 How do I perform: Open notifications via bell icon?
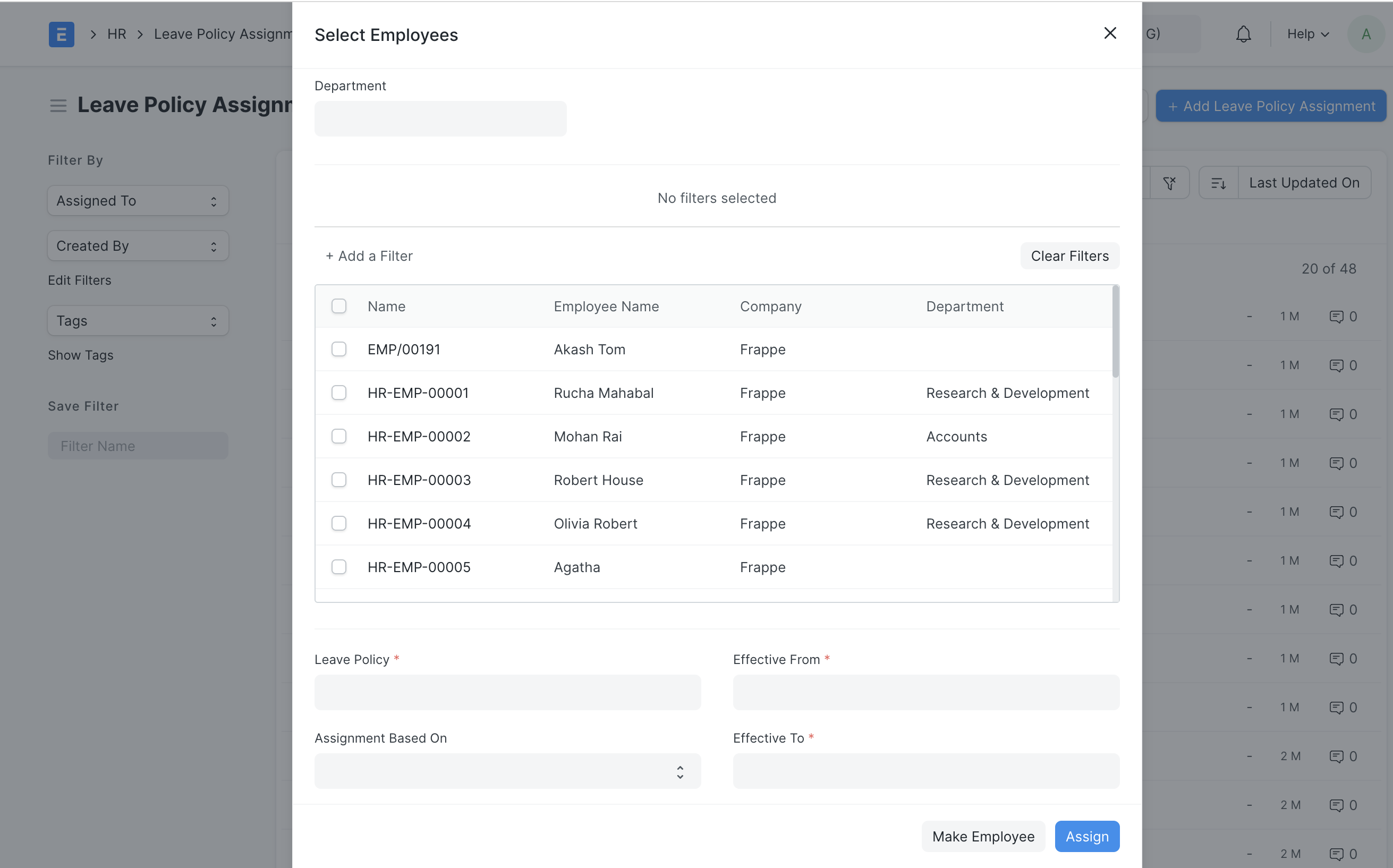pos(1242,34)
